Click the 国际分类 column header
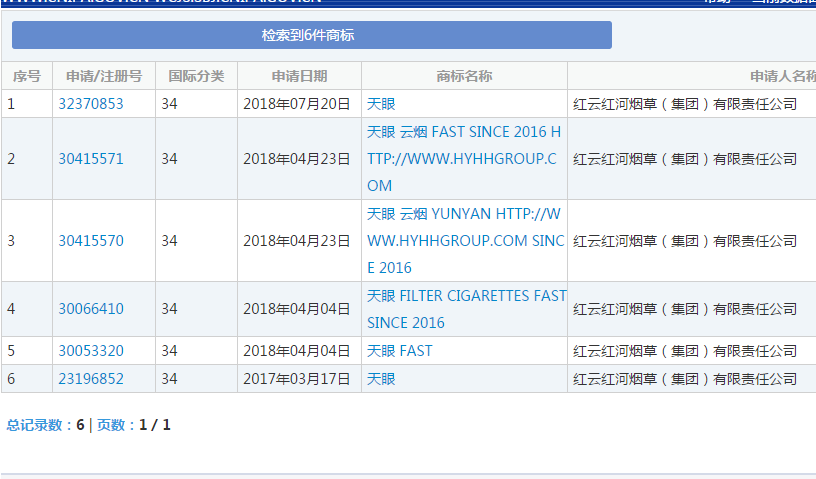The image size is (816, 479). (196, 76)
